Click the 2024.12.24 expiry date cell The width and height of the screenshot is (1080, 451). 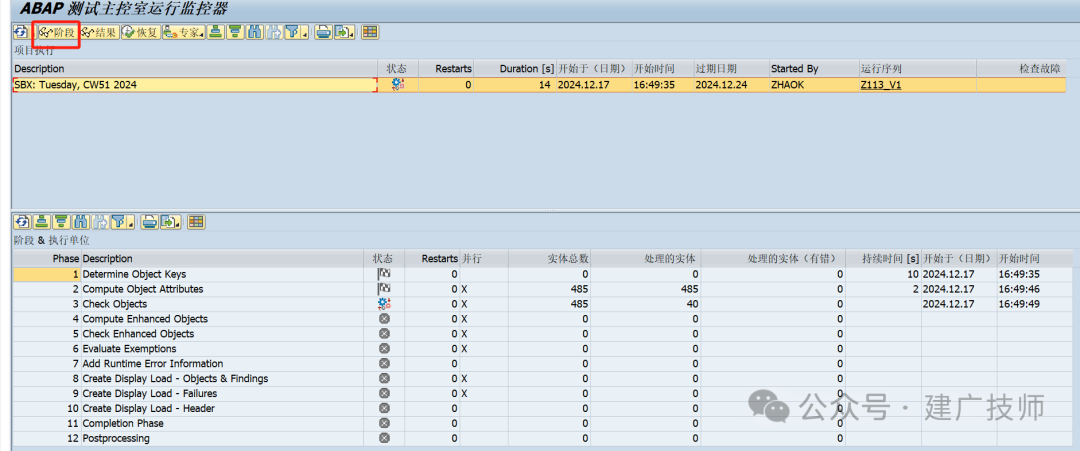(x=731, y=85)
